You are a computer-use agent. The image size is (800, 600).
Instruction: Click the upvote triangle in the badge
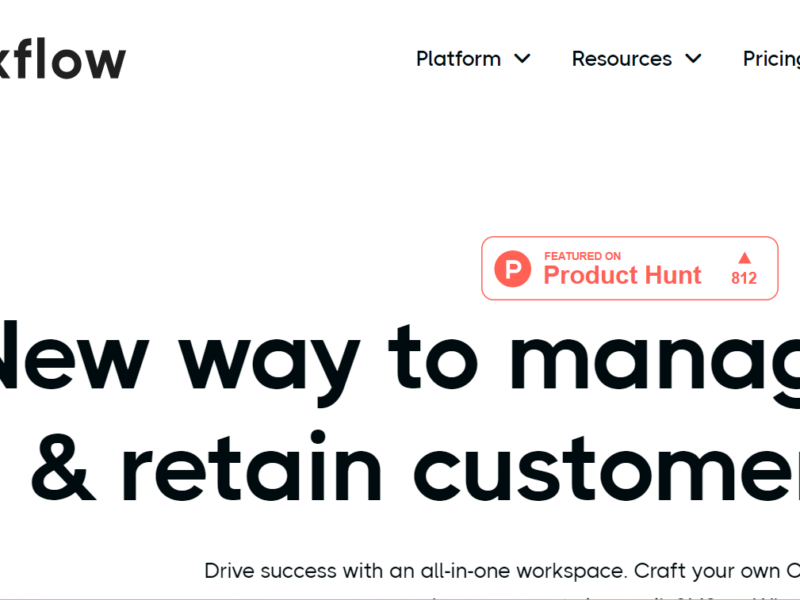coord(744,258)
